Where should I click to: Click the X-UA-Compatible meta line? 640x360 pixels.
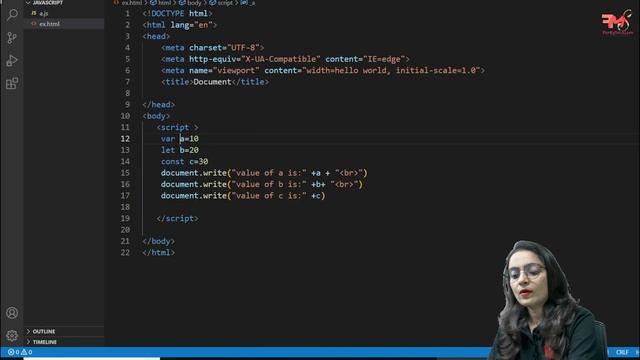(285, 59)
